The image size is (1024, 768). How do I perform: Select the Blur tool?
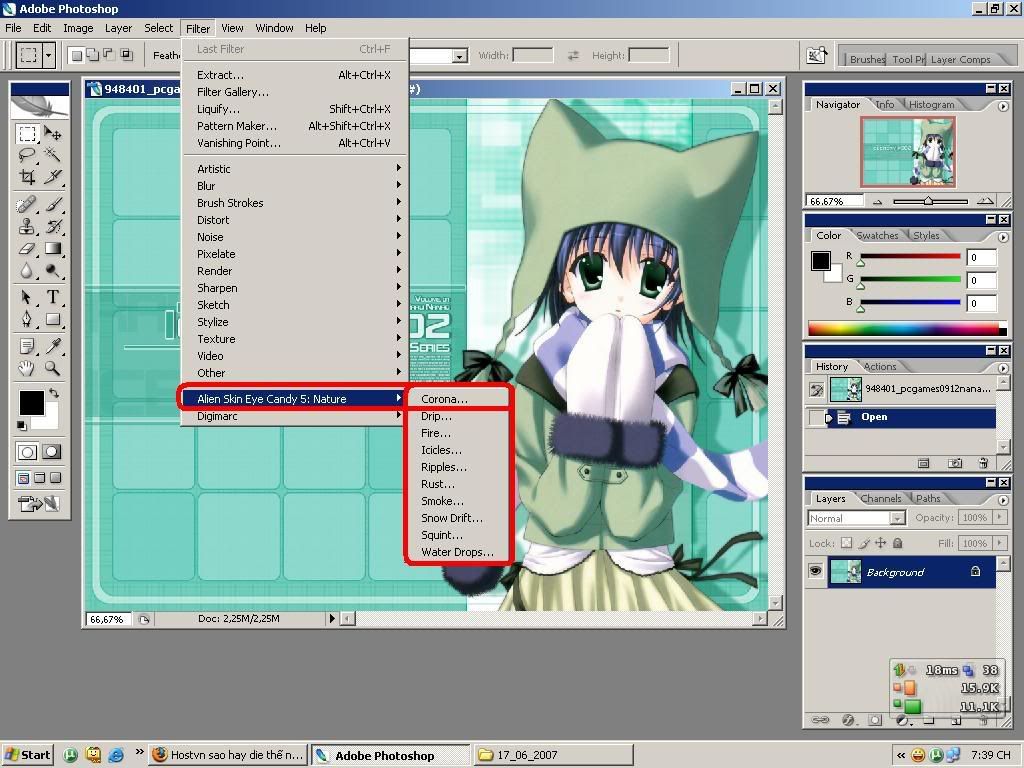27,269
